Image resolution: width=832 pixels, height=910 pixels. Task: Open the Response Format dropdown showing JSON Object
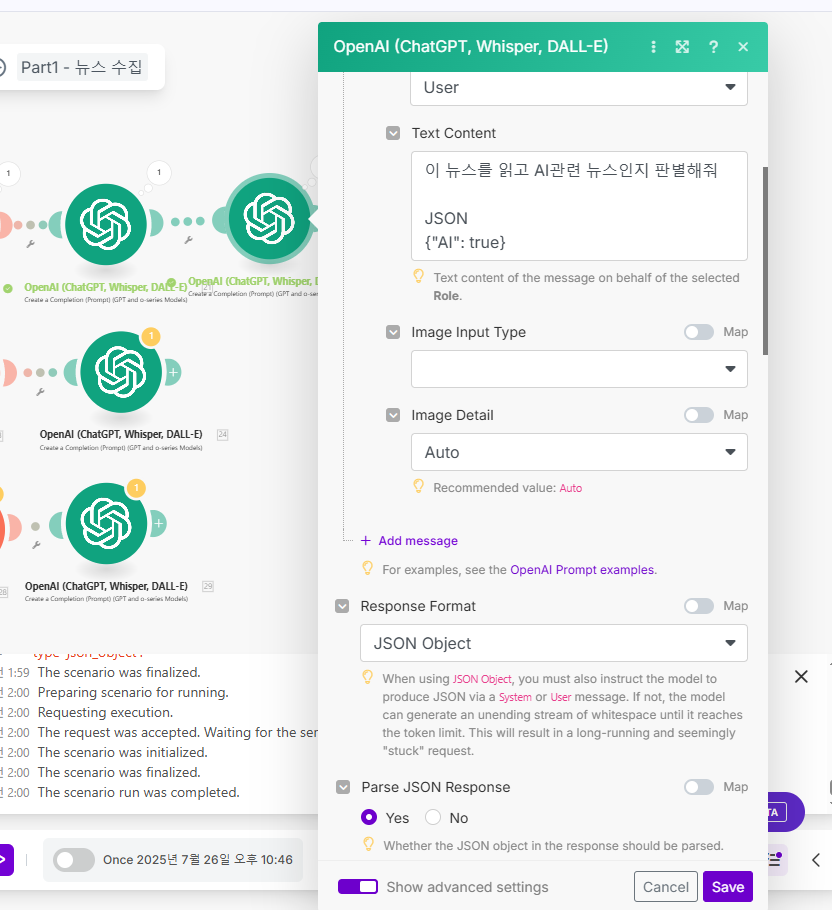pyautogui.click(x=554, y=643)
